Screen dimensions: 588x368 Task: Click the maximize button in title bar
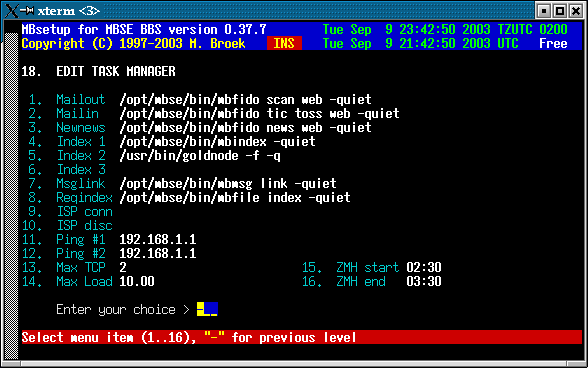click(560, 11)
